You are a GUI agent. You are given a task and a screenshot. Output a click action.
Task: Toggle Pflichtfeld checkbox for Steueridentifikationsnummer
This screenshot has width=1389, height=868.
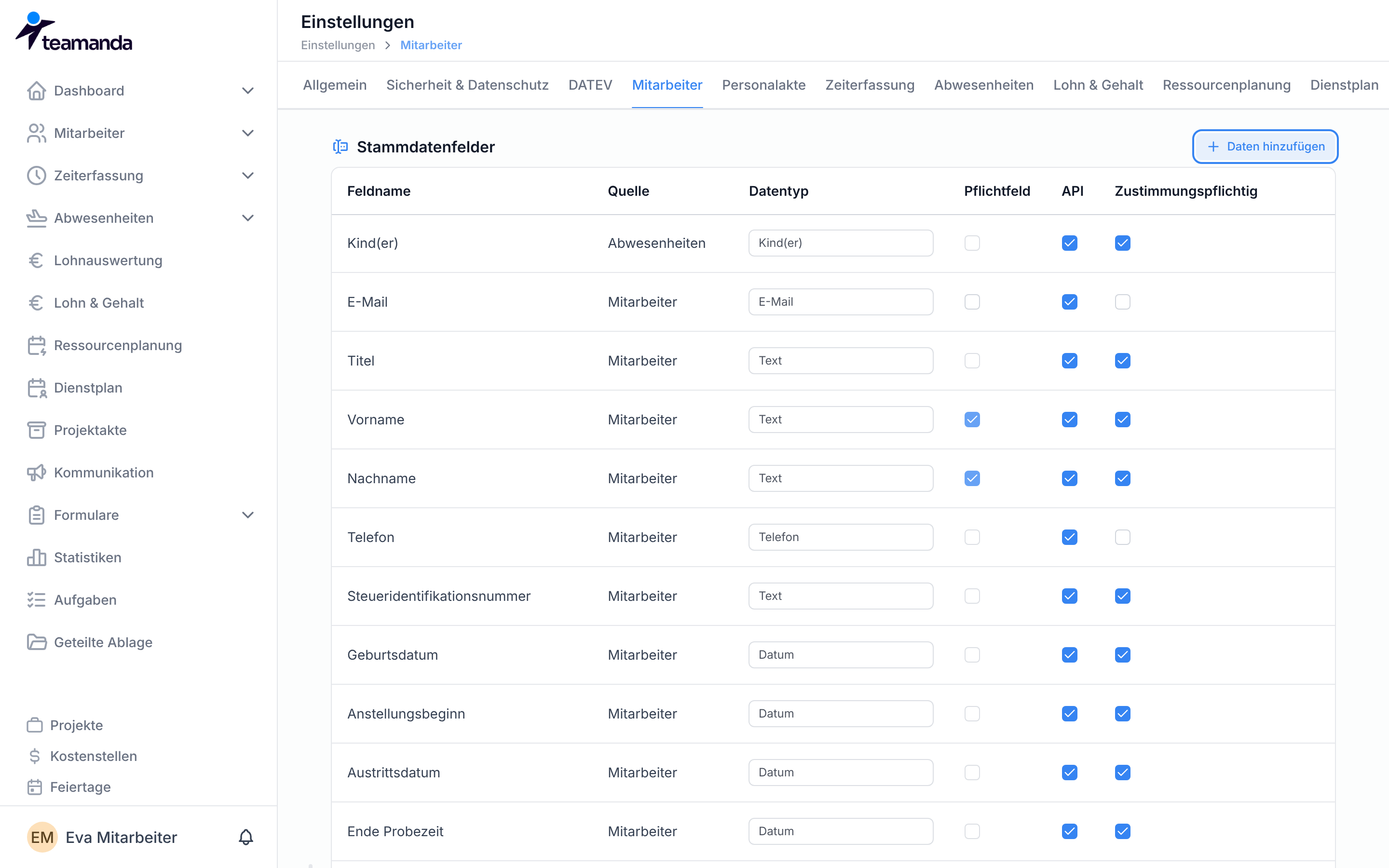pyautogui.click(x=972, y=596)
